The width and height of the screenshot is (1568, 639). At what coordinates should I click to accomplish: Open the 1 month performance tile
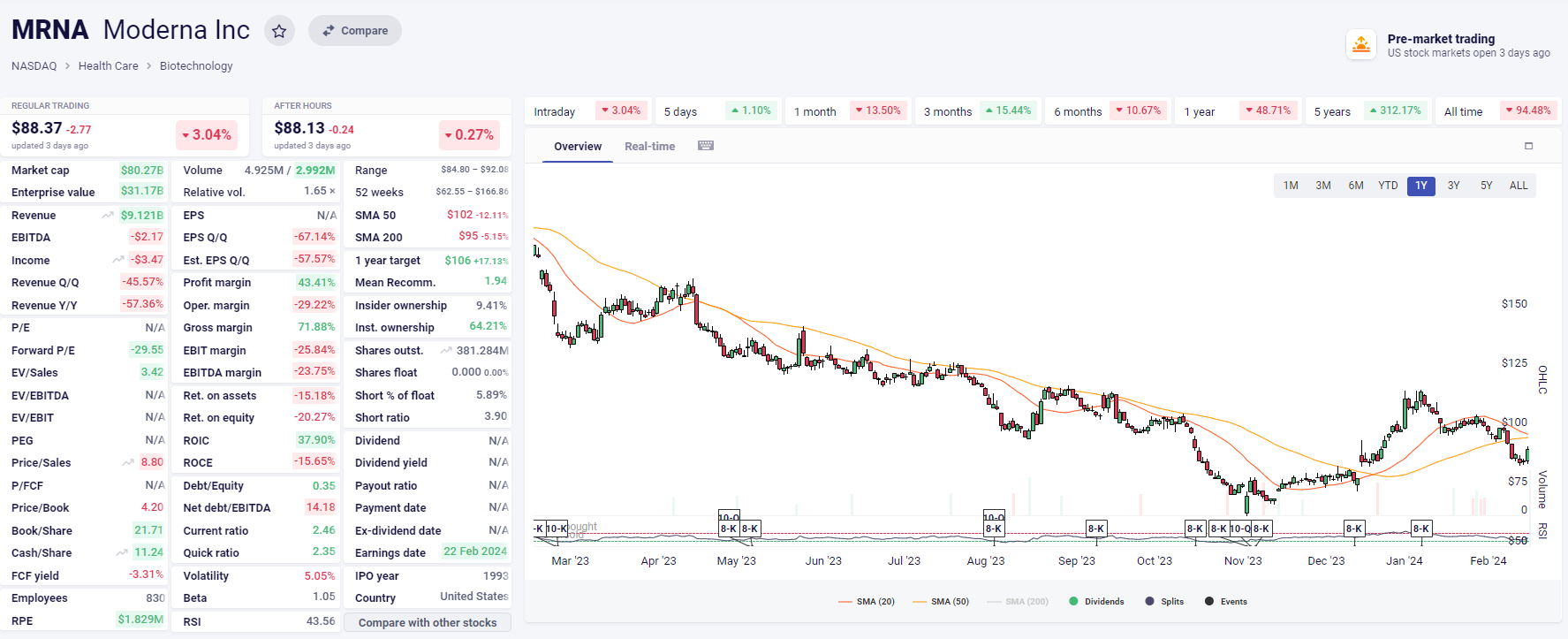point(847,111)
